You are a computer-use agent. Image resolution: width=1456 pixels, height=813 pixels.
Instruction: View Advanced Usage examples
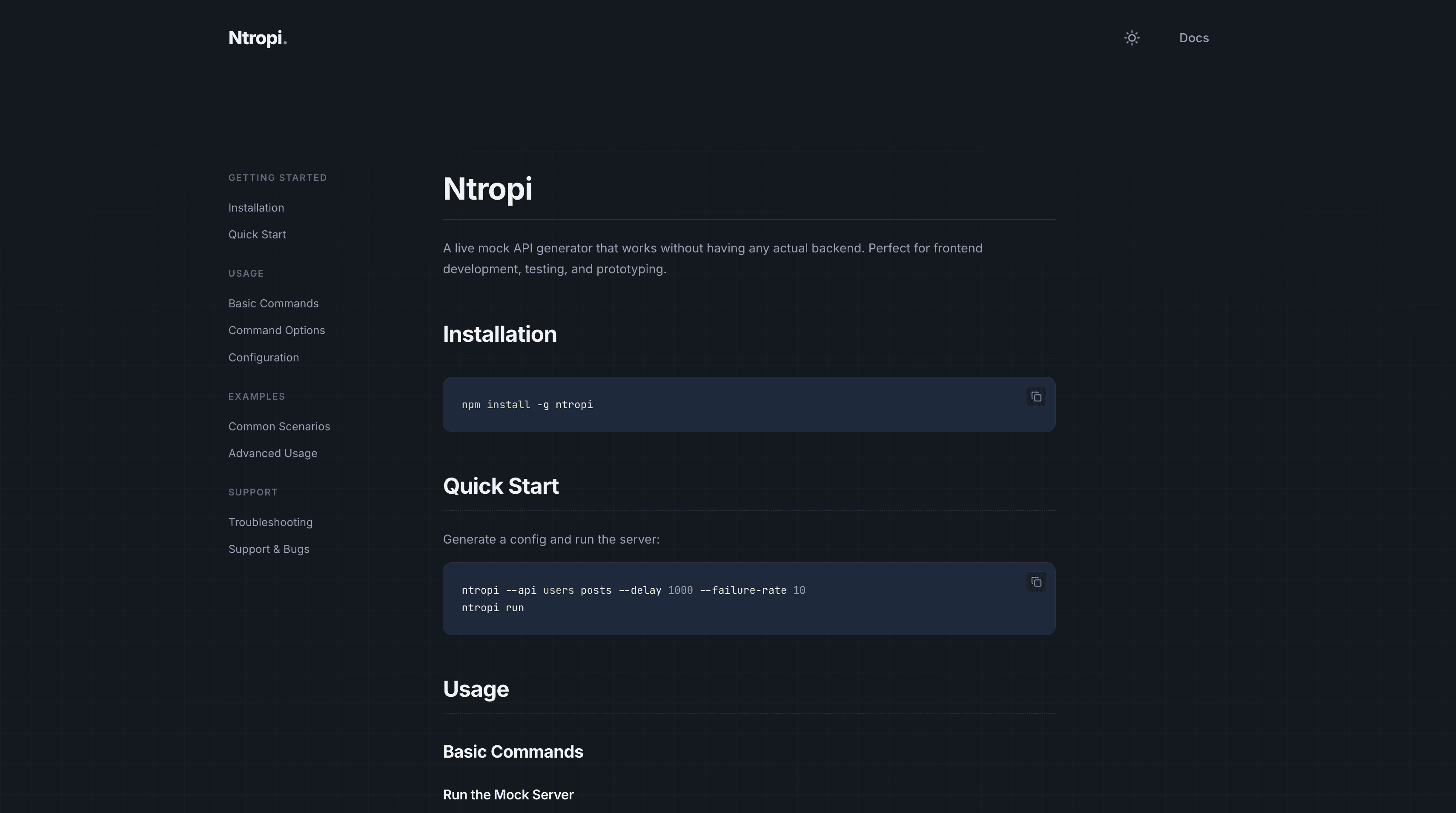(273, 452)
